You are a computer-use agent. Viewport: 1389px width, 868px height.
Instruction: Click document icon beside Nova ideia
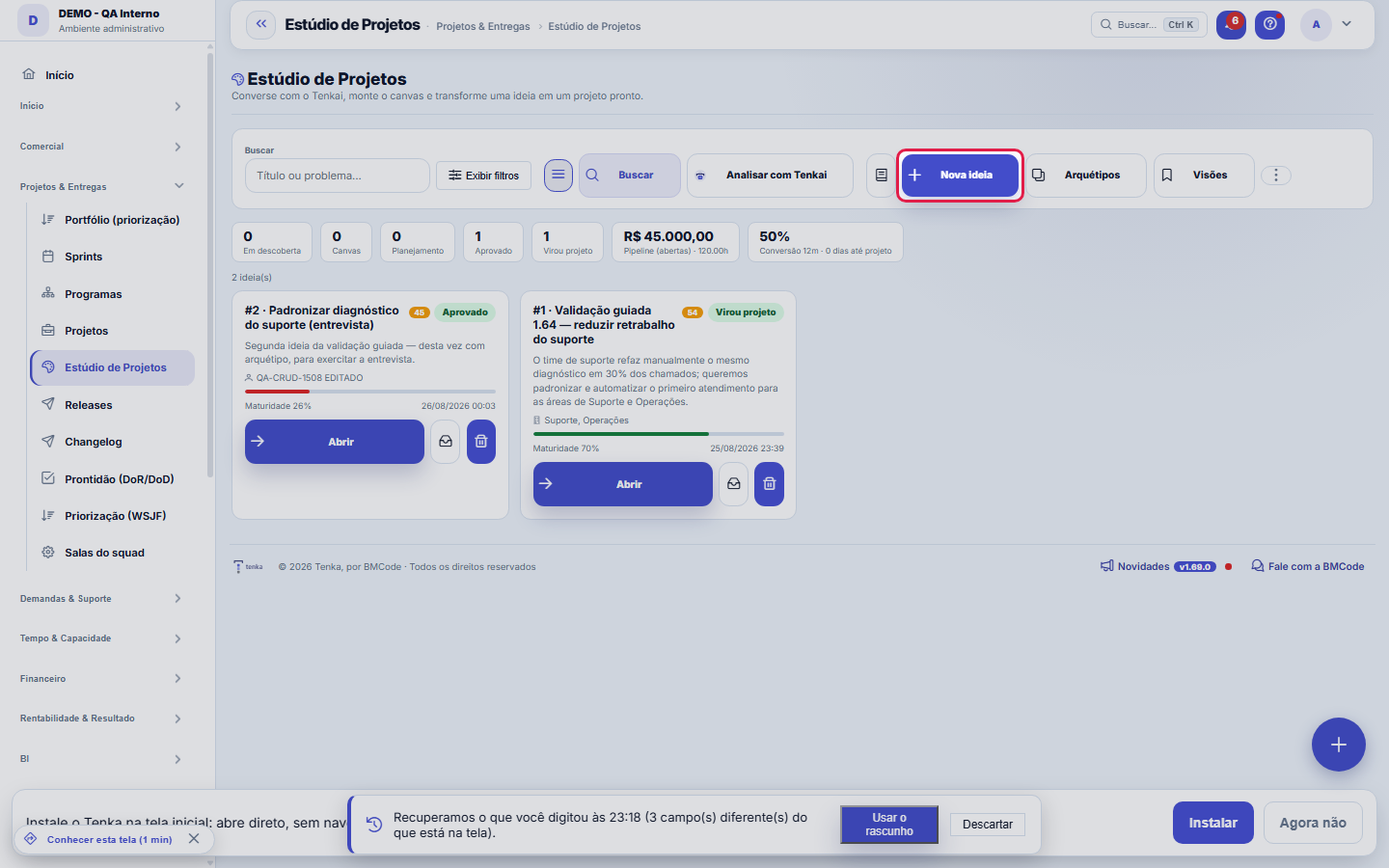(881, 176)
